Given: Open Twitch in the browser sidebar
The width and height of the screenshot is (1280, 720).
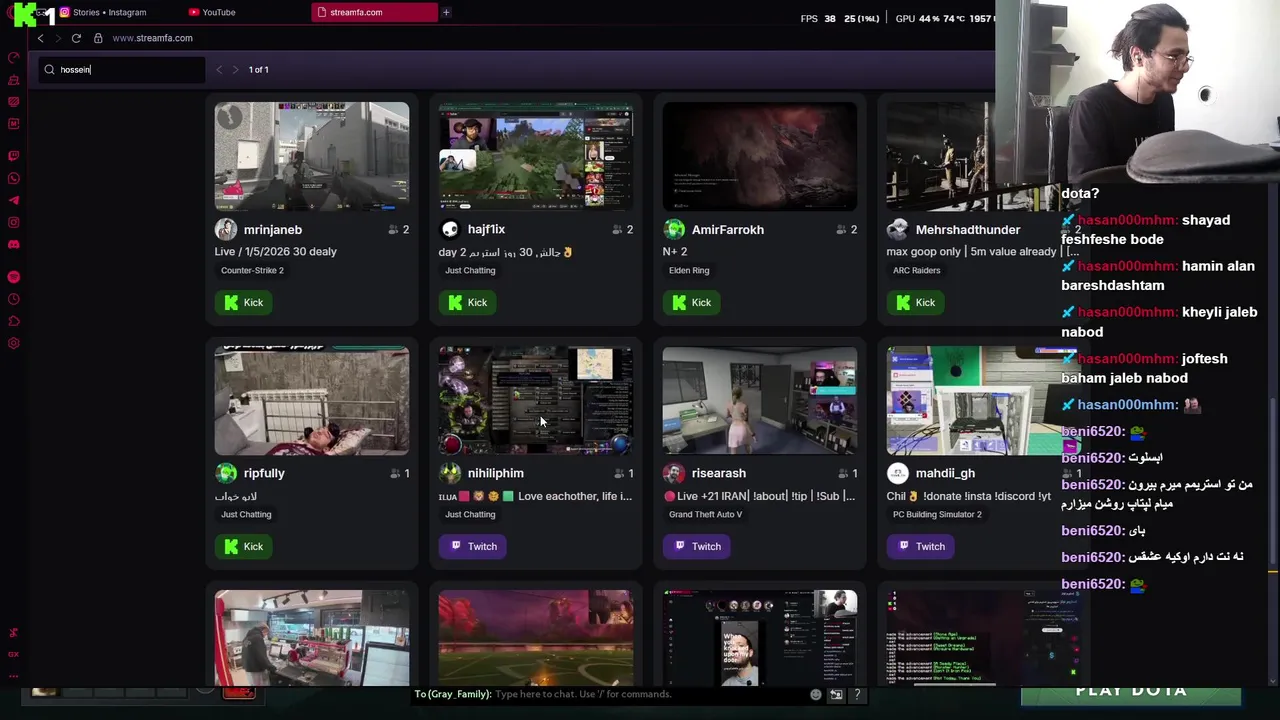Looking at the screenshot, I should [x=14, y=156].
